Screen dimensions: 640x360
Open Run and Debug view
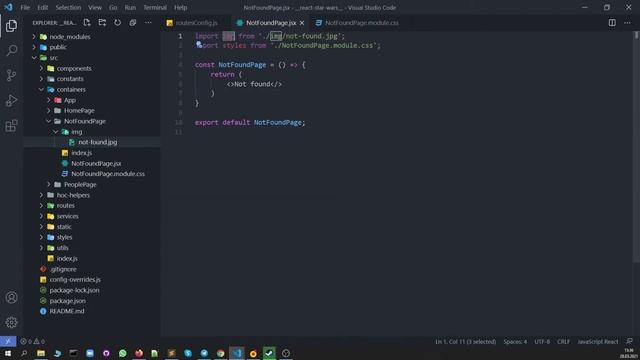[11, 100]
